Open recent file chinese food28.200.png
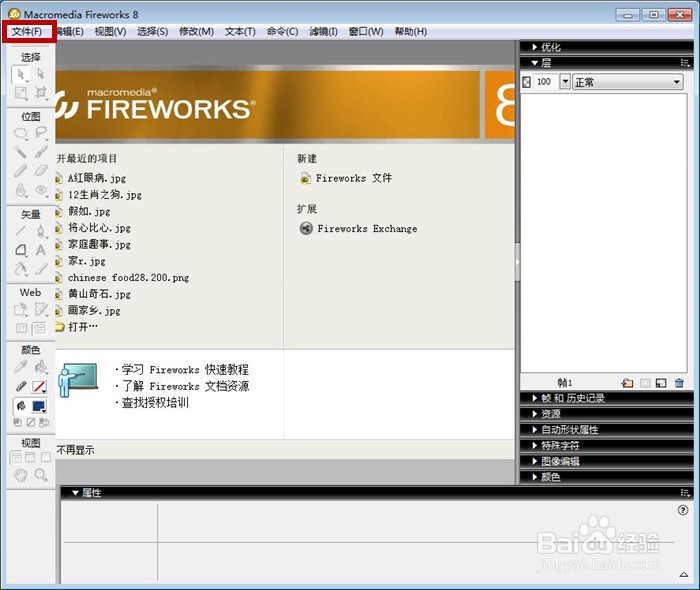 coord(128,278)
